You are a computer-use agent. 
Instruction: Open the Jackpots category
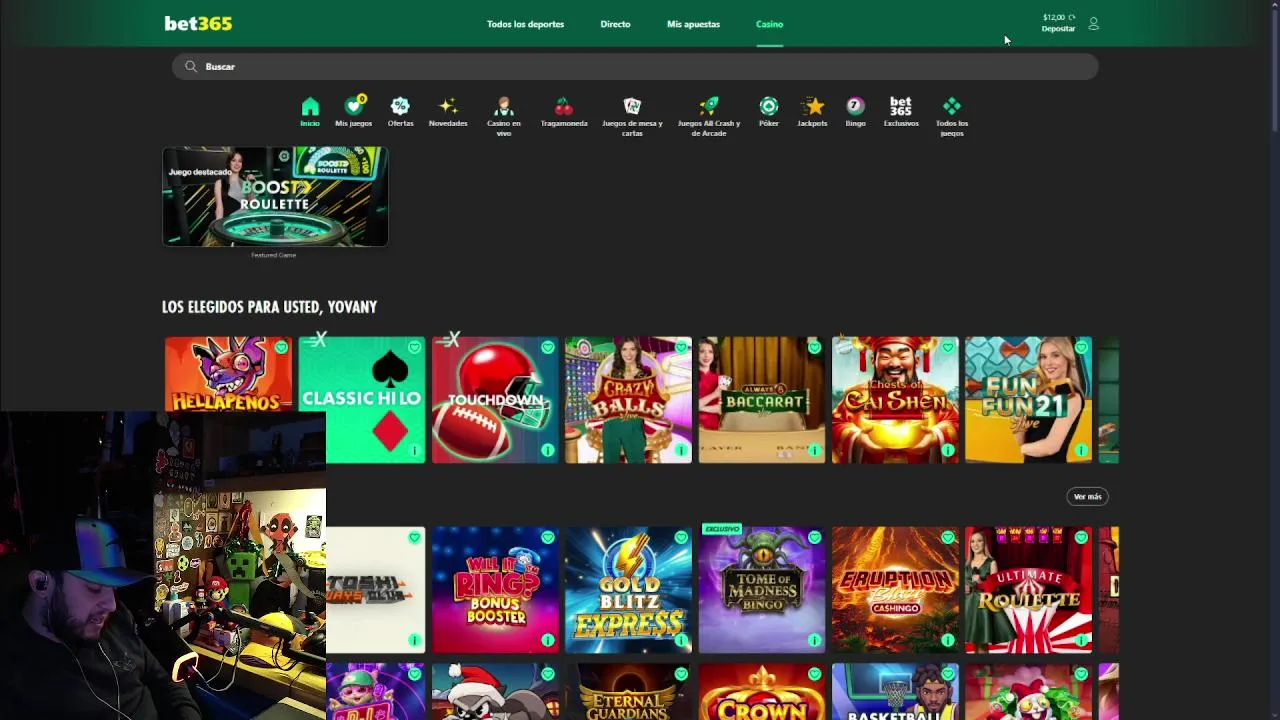[812, 112]
